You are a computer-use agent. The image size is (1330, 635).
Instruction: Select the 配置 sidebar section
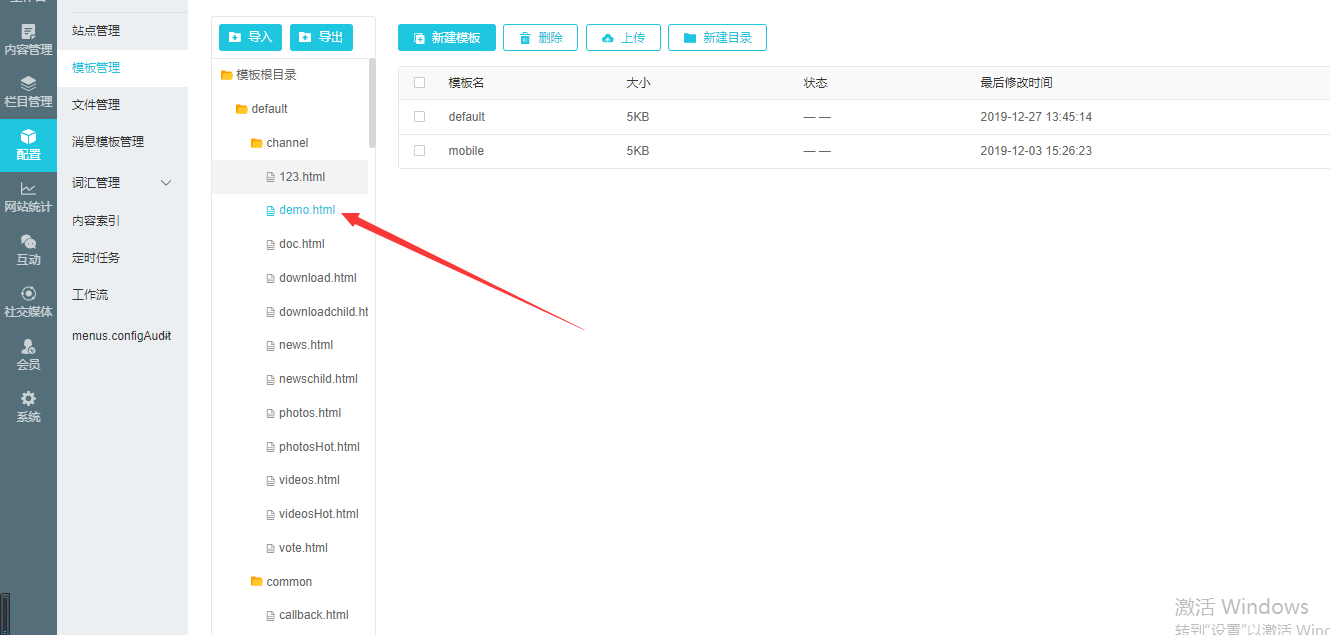pos(28,145)
